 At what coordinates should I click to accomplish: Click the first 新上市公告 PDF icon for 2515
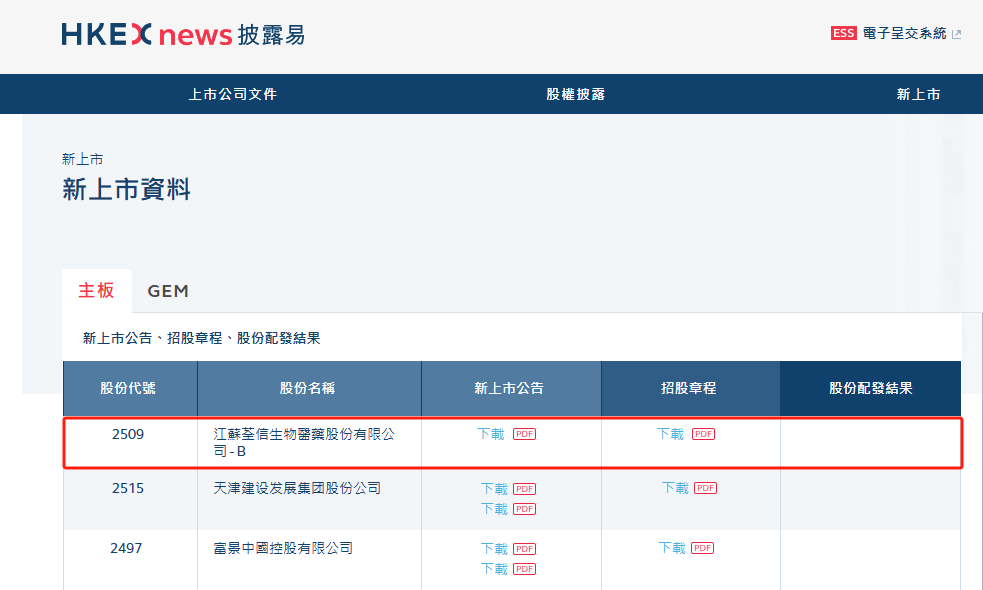[x=524, y=489]
